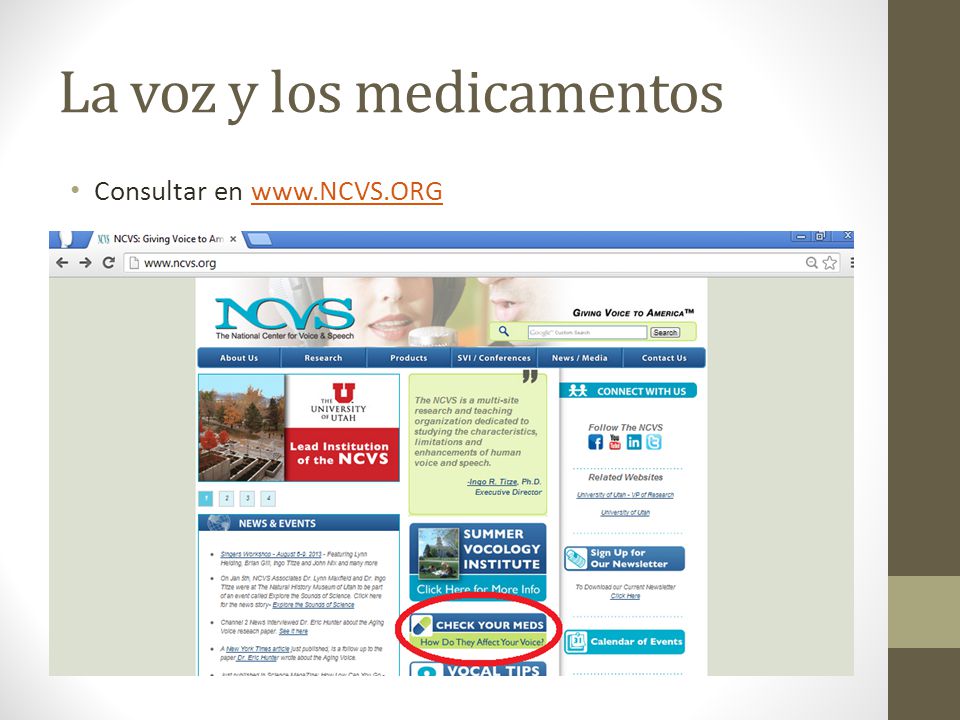960x720 pixels.
Task: Open NCVS Twitter icon
Action: 654,442
